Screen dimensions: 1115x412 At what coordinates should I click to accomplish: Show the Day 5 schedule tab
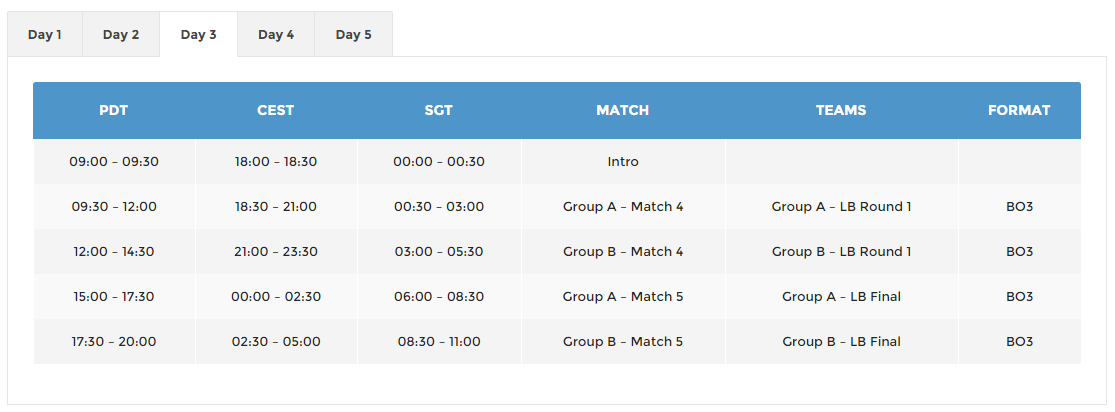click(353, 34)
